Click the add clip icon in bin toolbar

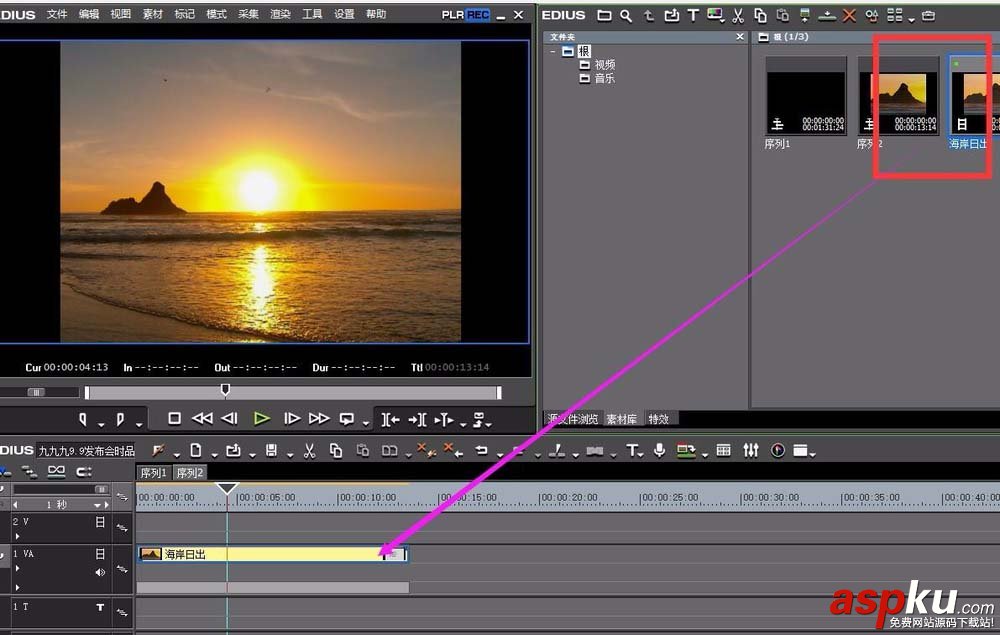(671, 15)
